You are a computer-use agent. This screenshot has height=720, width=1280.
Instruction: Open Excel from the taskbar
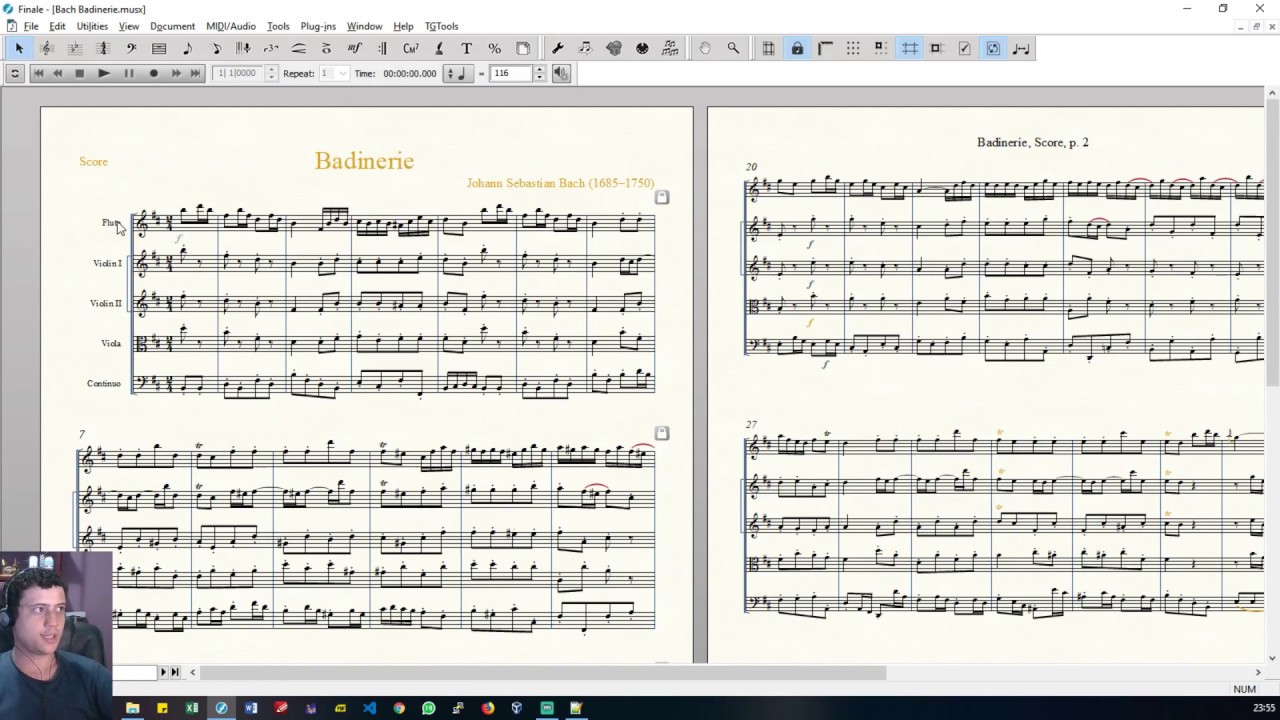191,708
